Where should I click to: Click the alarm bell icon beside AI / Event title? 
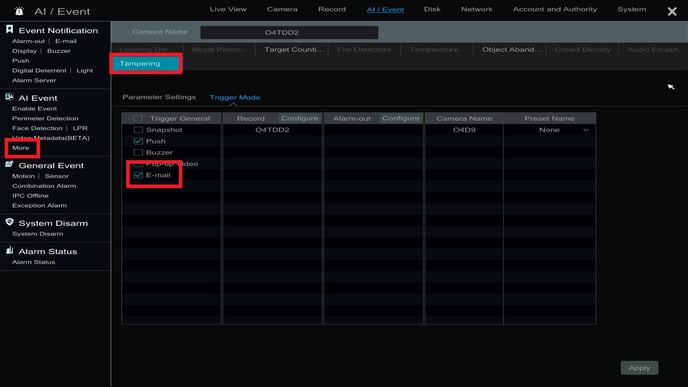[x=19, y=11]
